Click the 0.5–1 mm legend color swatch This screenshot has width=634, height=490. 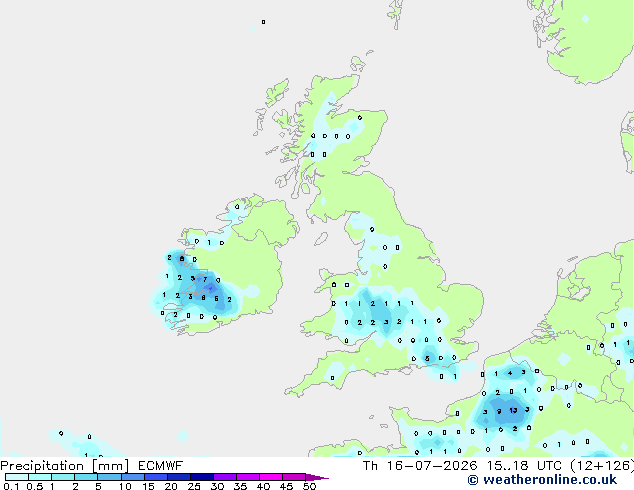(x=40, y=477)
